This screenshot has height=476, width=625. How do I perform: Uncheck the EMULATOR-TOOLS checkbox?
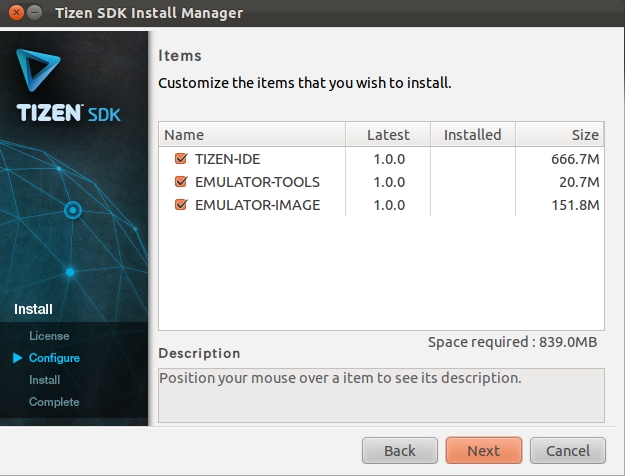181,182
